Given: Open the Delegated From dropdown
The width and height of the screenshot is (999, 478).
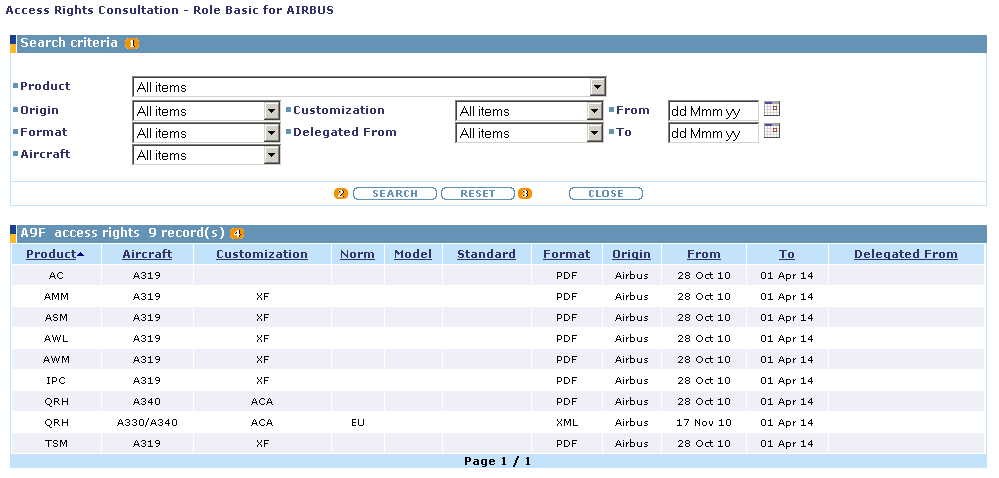Looking at the screenshot, I should (x=529, y=133).
